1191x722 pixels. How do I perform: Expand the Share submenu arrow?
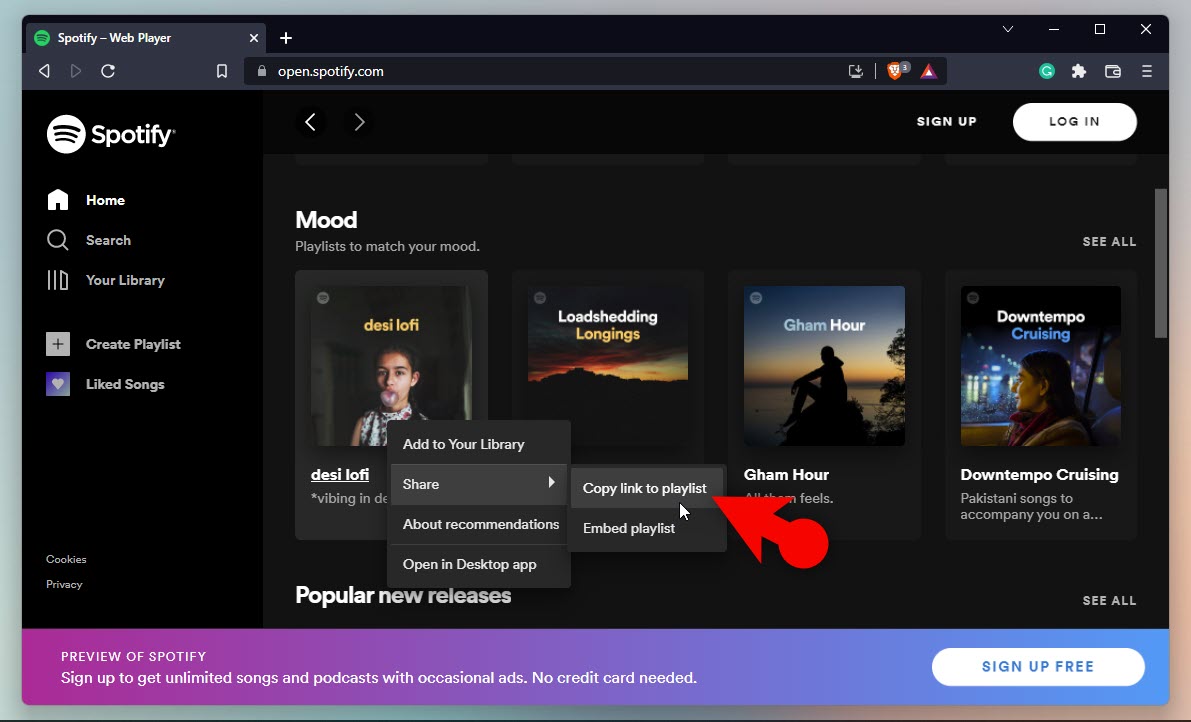[x=551, y=483]
